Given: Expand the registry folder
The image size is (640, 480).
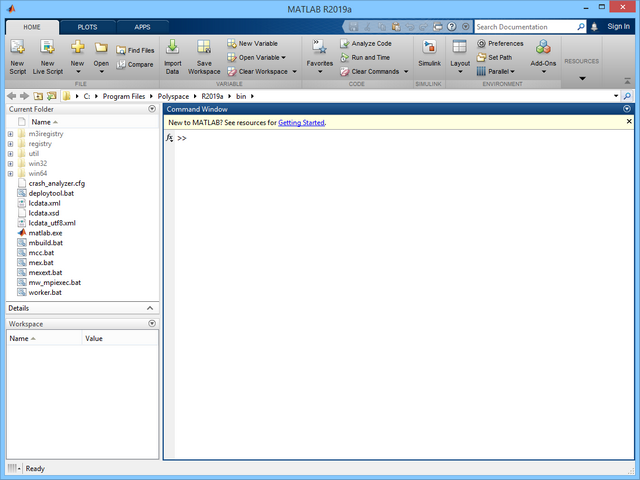Looking at the screenshot, I should click(10, 144).
